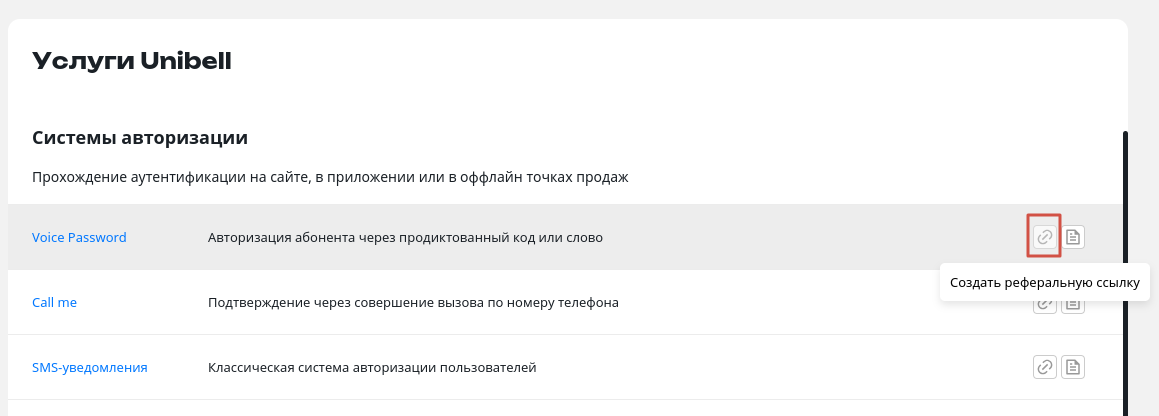1159x416 pixels.
Task: Open the Voice Password service link
Action: [x=79, y=237]
